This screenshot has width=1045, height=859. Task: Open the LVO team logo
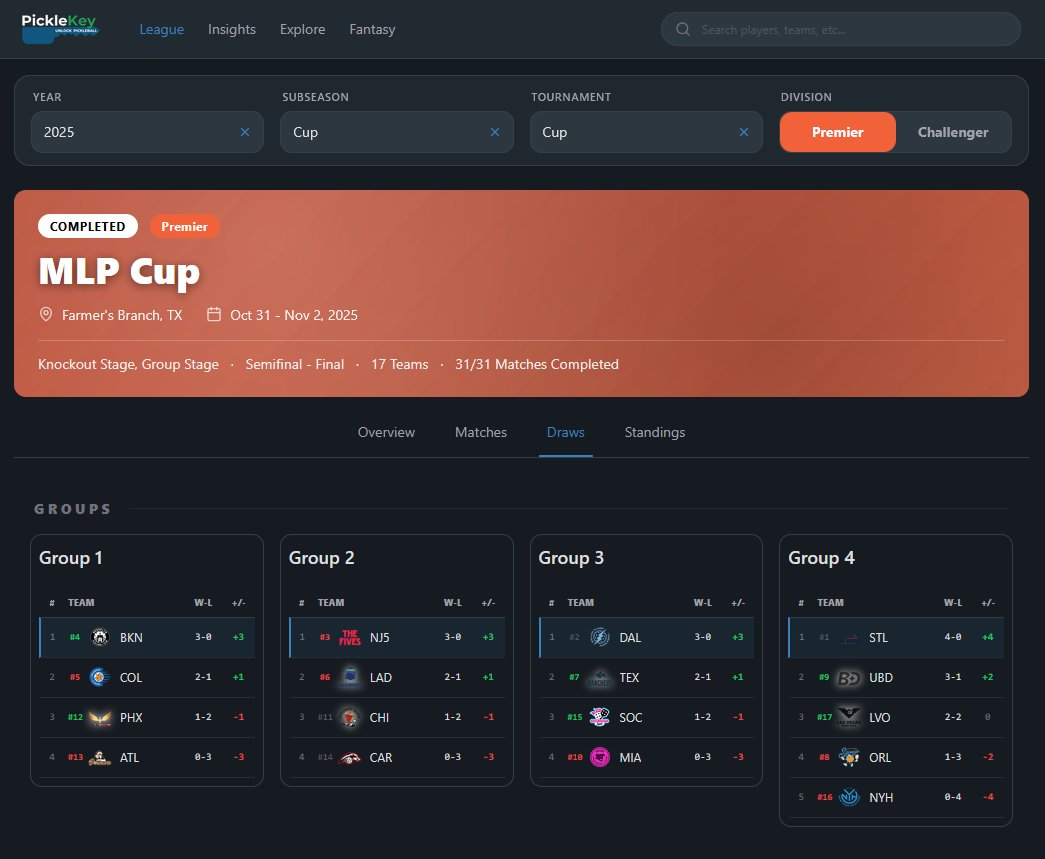point(849,717)
